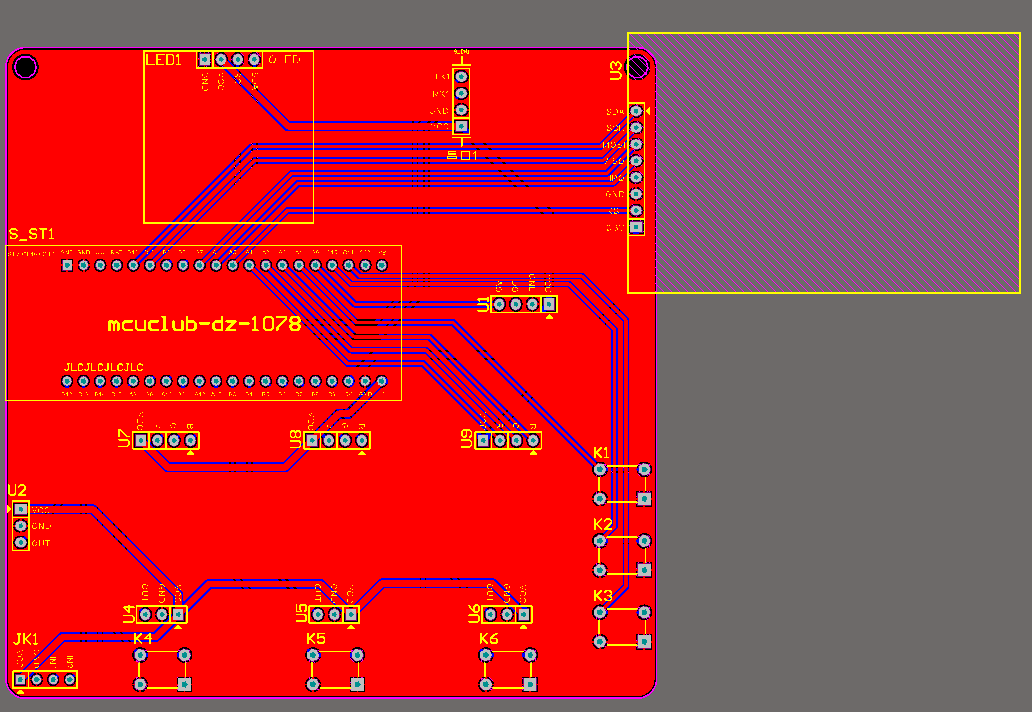Select the K4 tactile switch label
Image resolution: width=1032 pixels, height=712 pixels.
142,638
